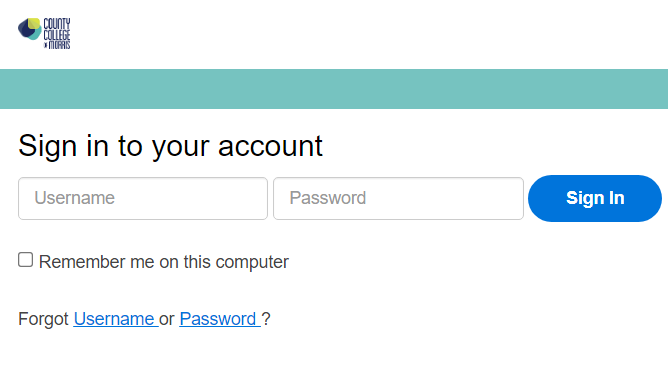Click the Remember me on this computer label
The image size is (670, 365).
coord(164,262)
